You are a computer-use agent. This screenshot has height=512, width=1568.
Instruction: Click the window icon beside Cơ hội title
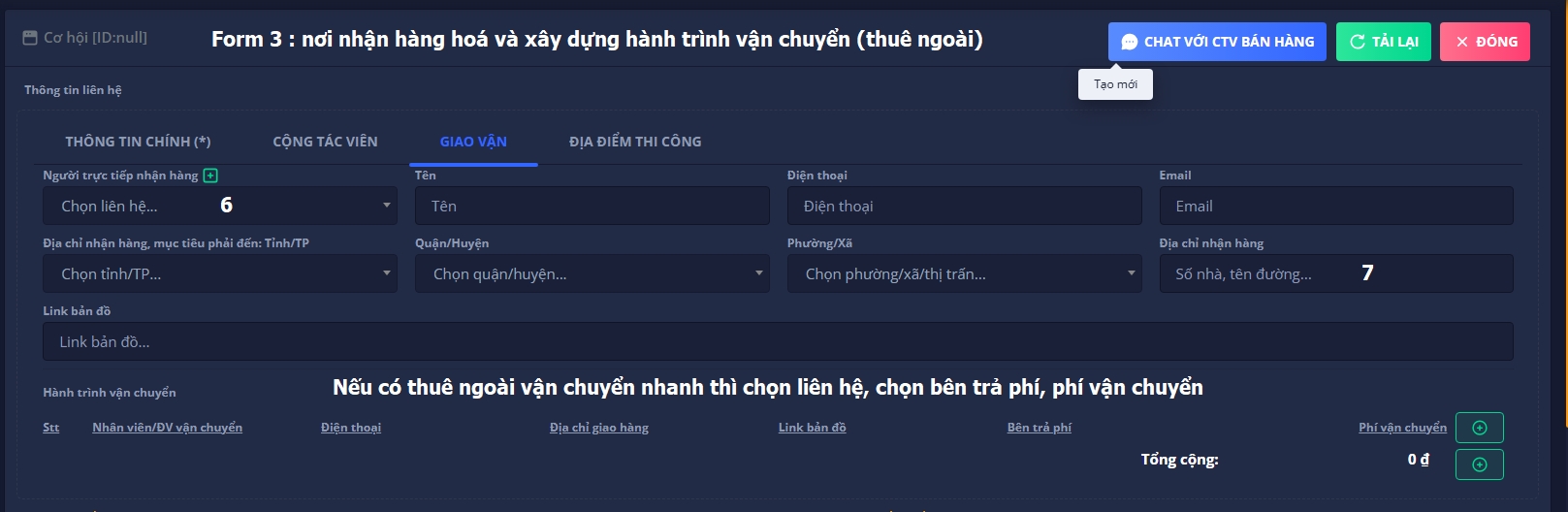30,38
